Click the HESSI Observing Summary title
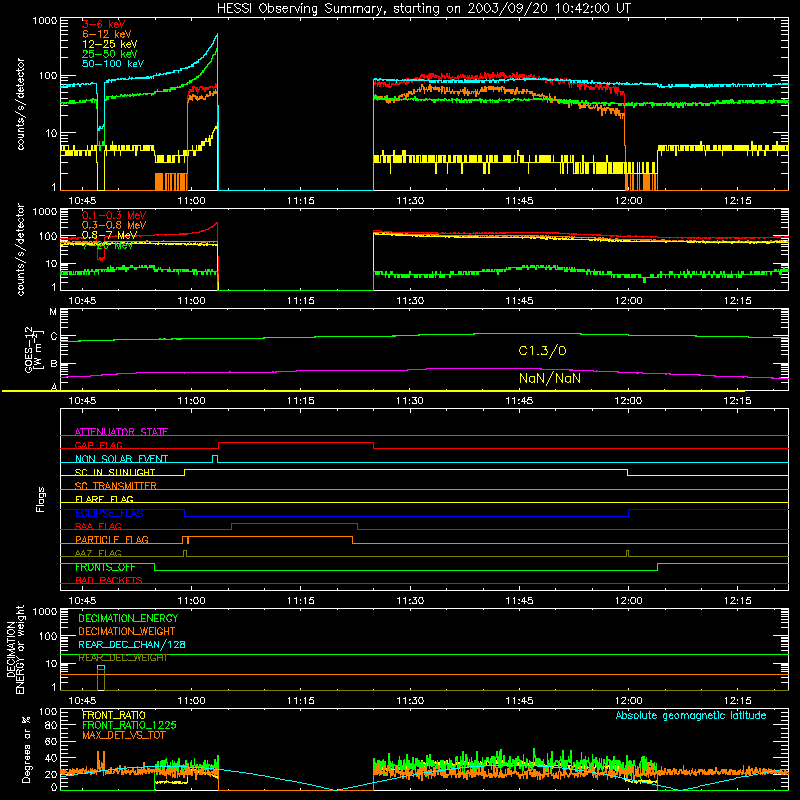Screen dimensions: 800x800 [423, 9]
